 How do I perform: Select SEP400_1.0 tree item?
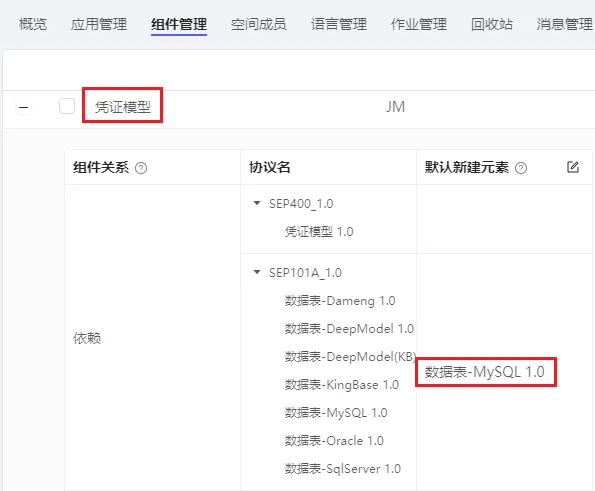[301, 204]
